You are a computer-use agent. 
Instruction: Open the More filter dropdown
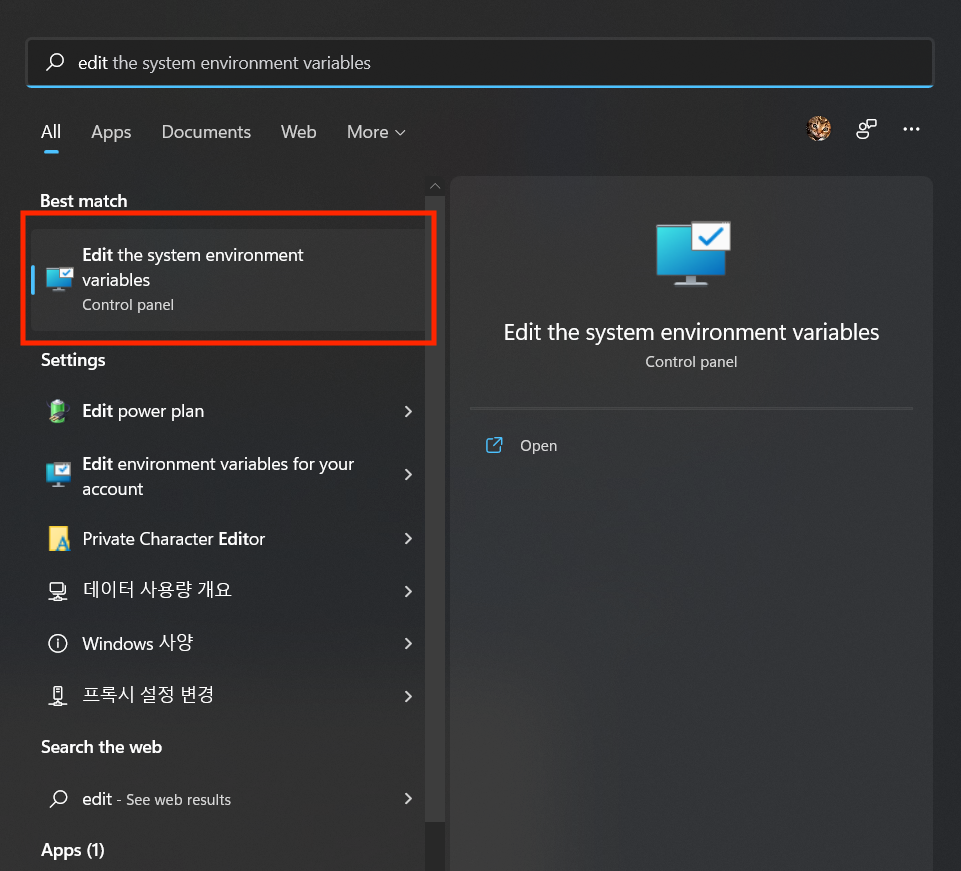coord(376,132)
